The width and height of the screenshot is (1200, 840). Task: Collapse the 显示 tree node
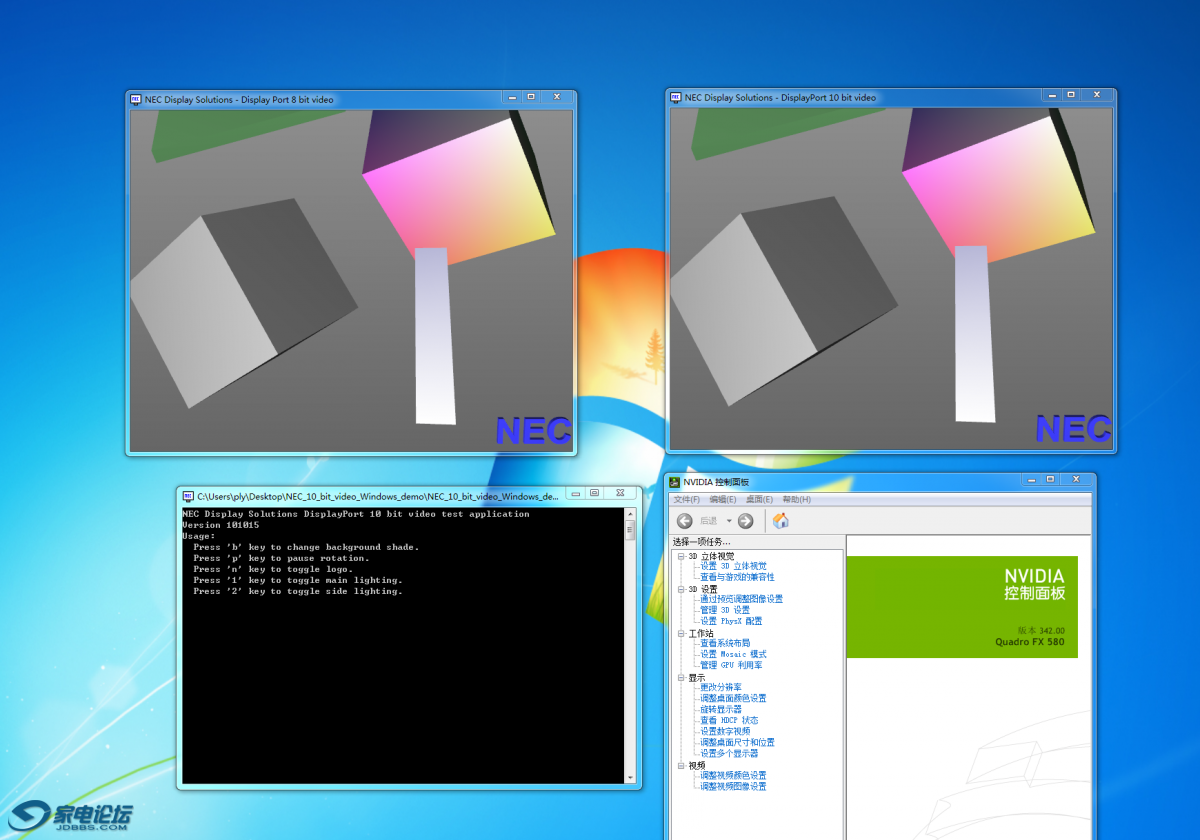click(681, 677)
